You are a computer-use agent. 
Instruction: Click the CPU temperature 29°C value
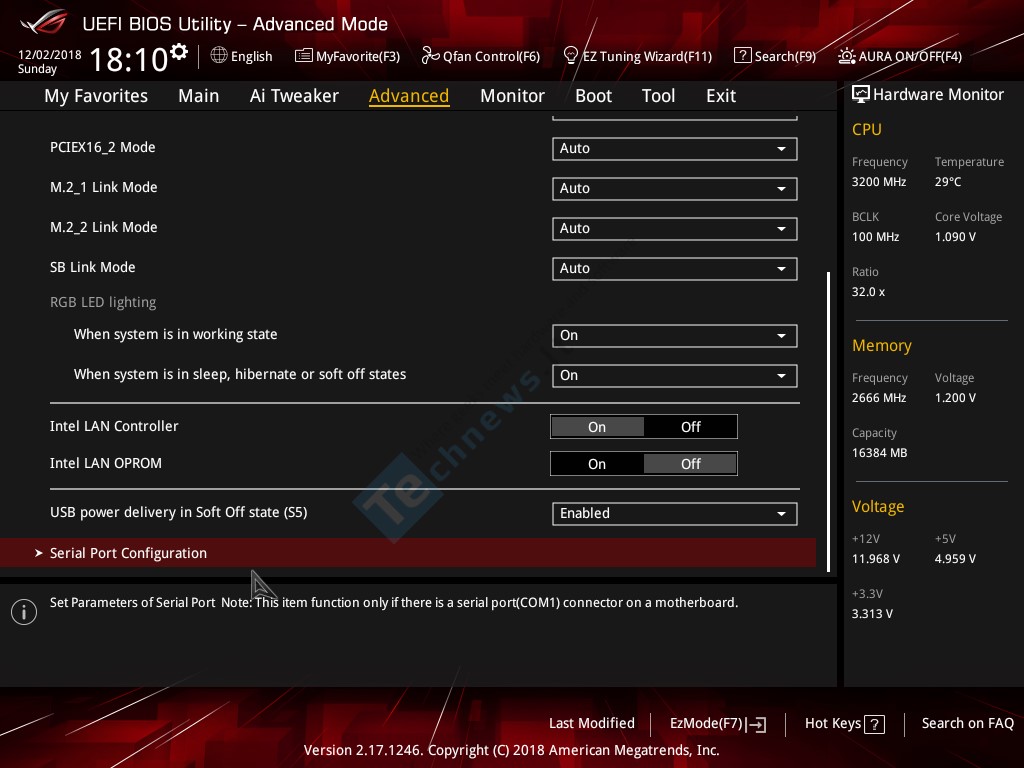point(948,182)
